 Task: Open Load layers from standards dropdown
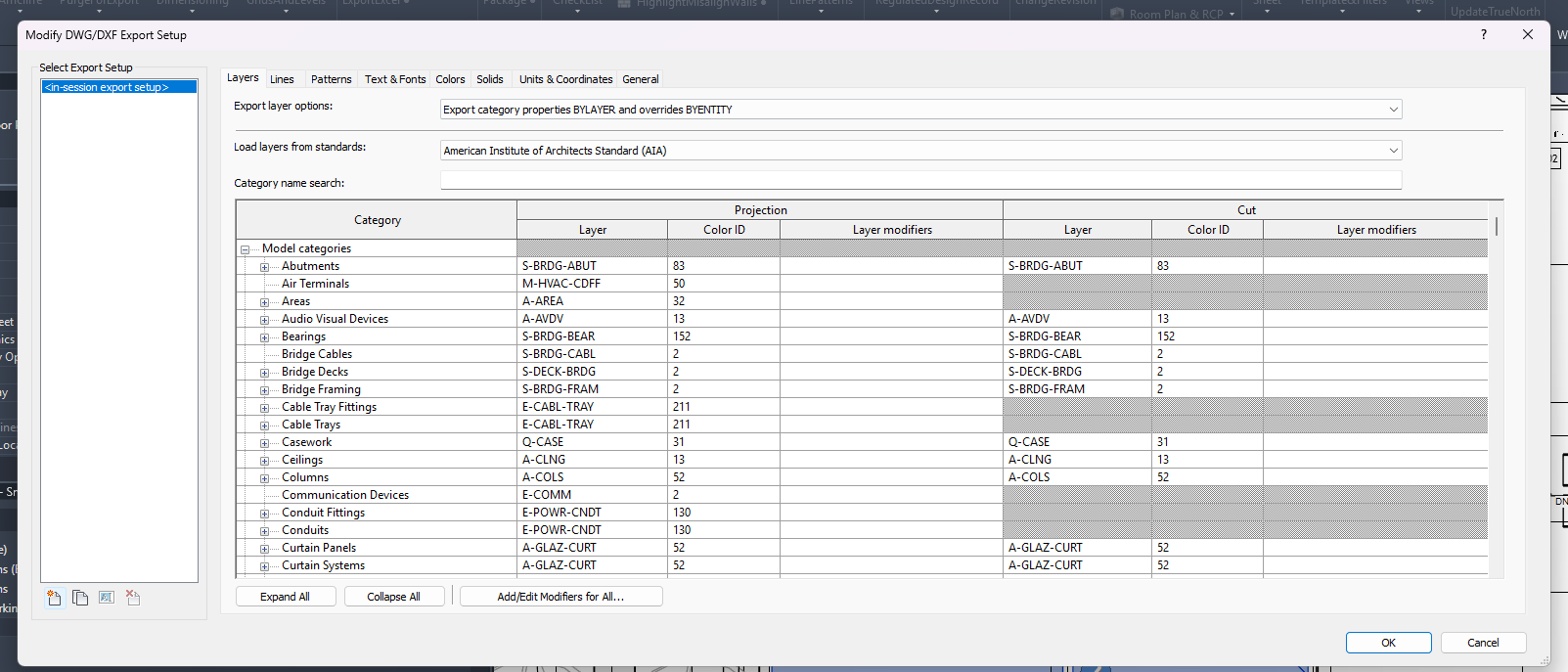[x=920, y=151]
